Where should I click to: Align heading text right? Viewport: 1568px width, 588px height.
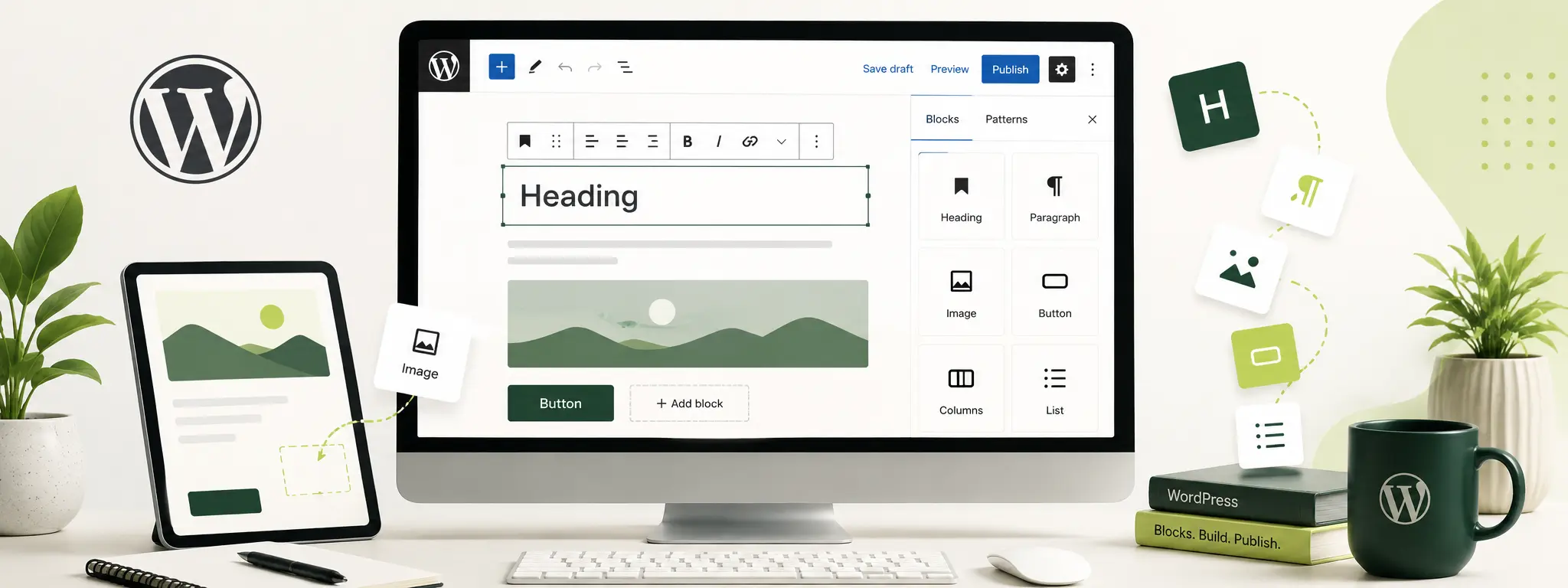(652, 141)
